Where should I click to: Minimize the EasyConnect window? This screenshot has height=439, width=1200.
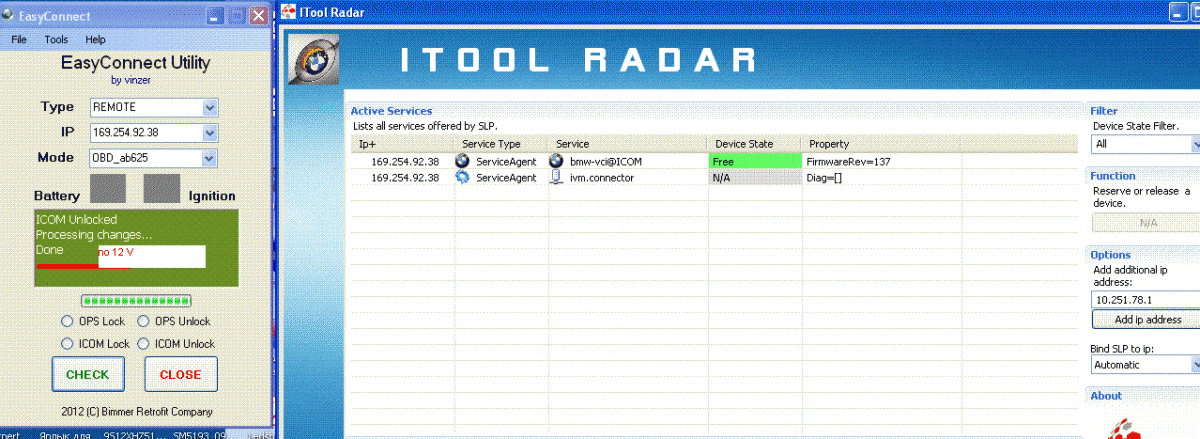point(215,16)
